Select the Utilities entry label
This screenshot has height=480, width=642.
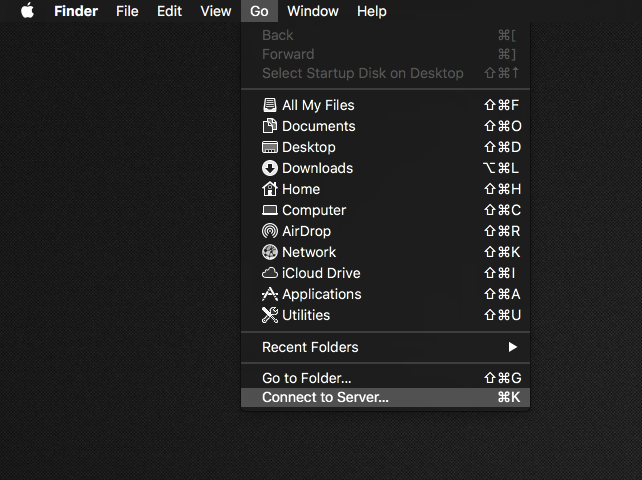coord(306,315)
